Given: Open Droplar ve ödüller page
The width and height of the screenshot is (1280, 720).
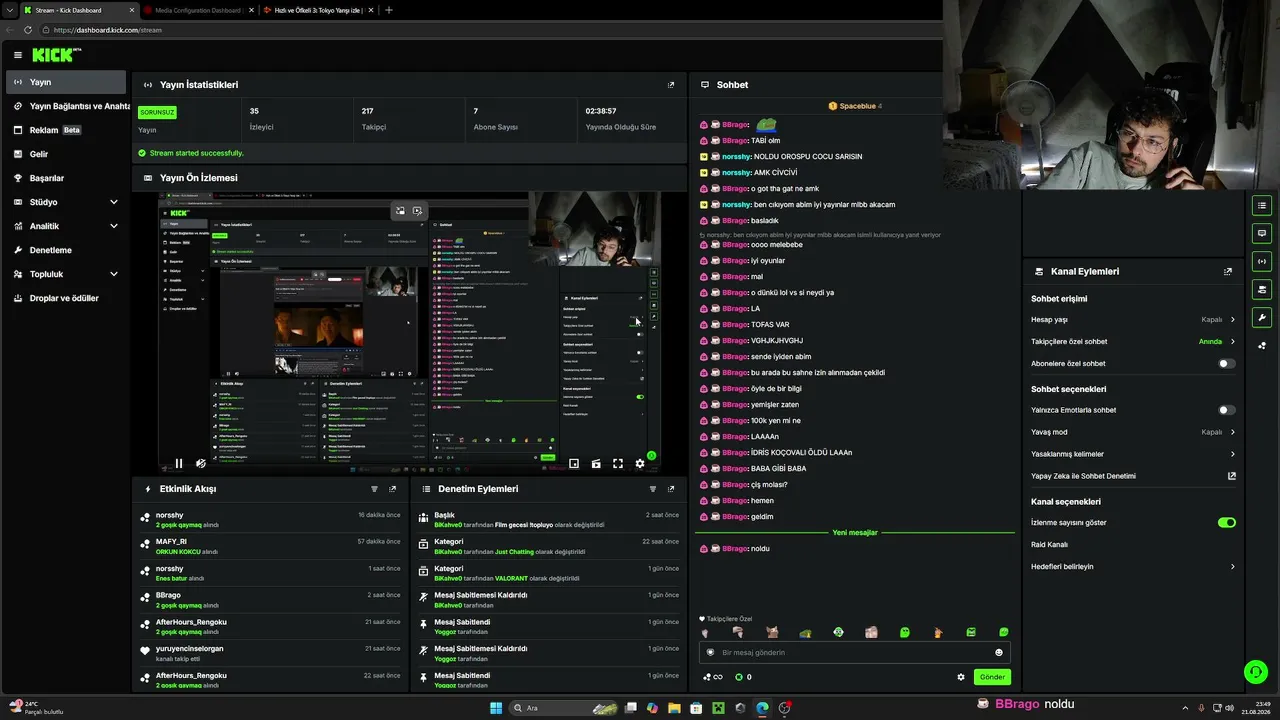Looking at the screenshot, I should click(x=66, y=298).
